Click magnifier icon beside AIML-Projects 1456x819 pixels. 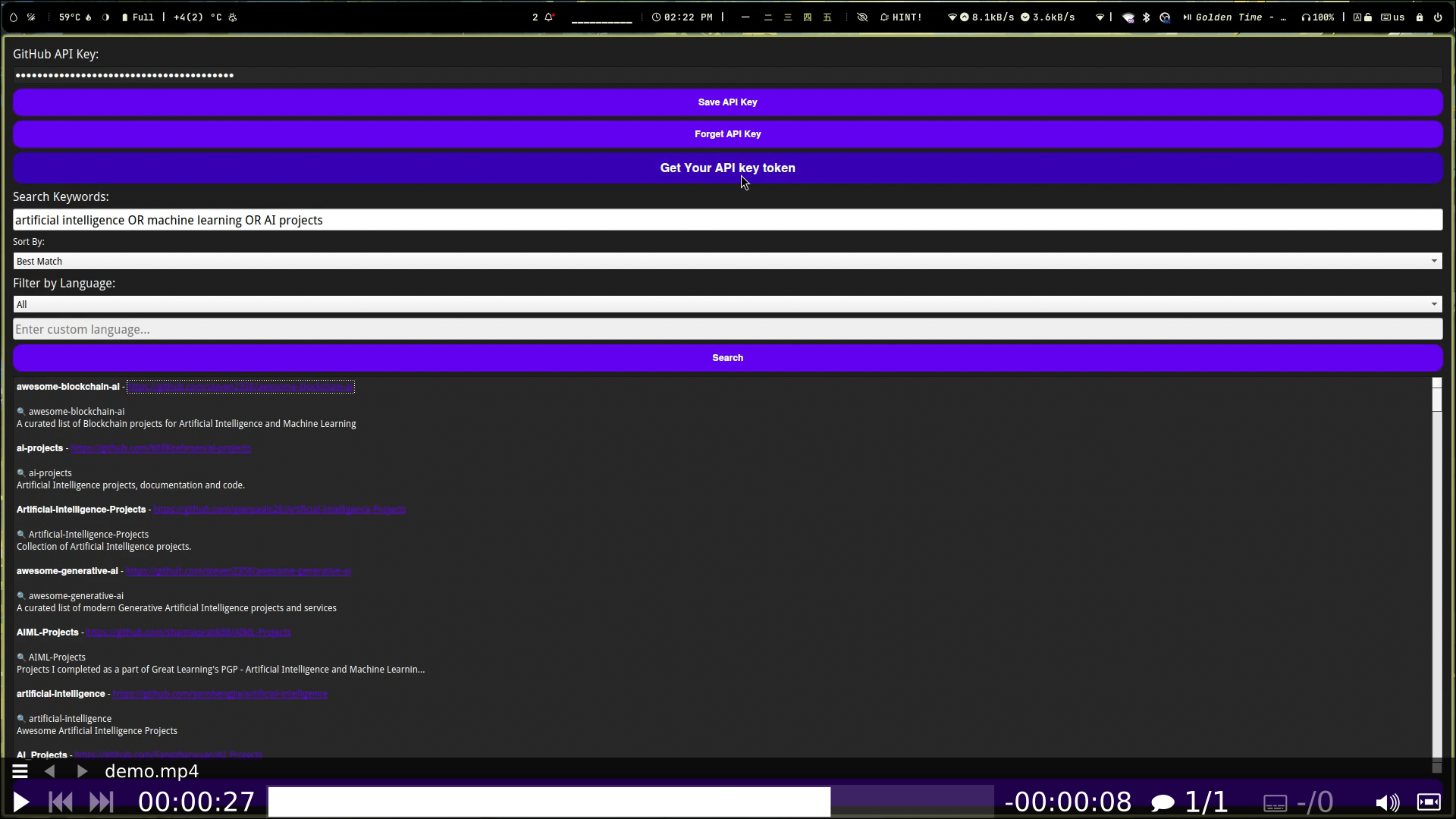click(21, 657)
